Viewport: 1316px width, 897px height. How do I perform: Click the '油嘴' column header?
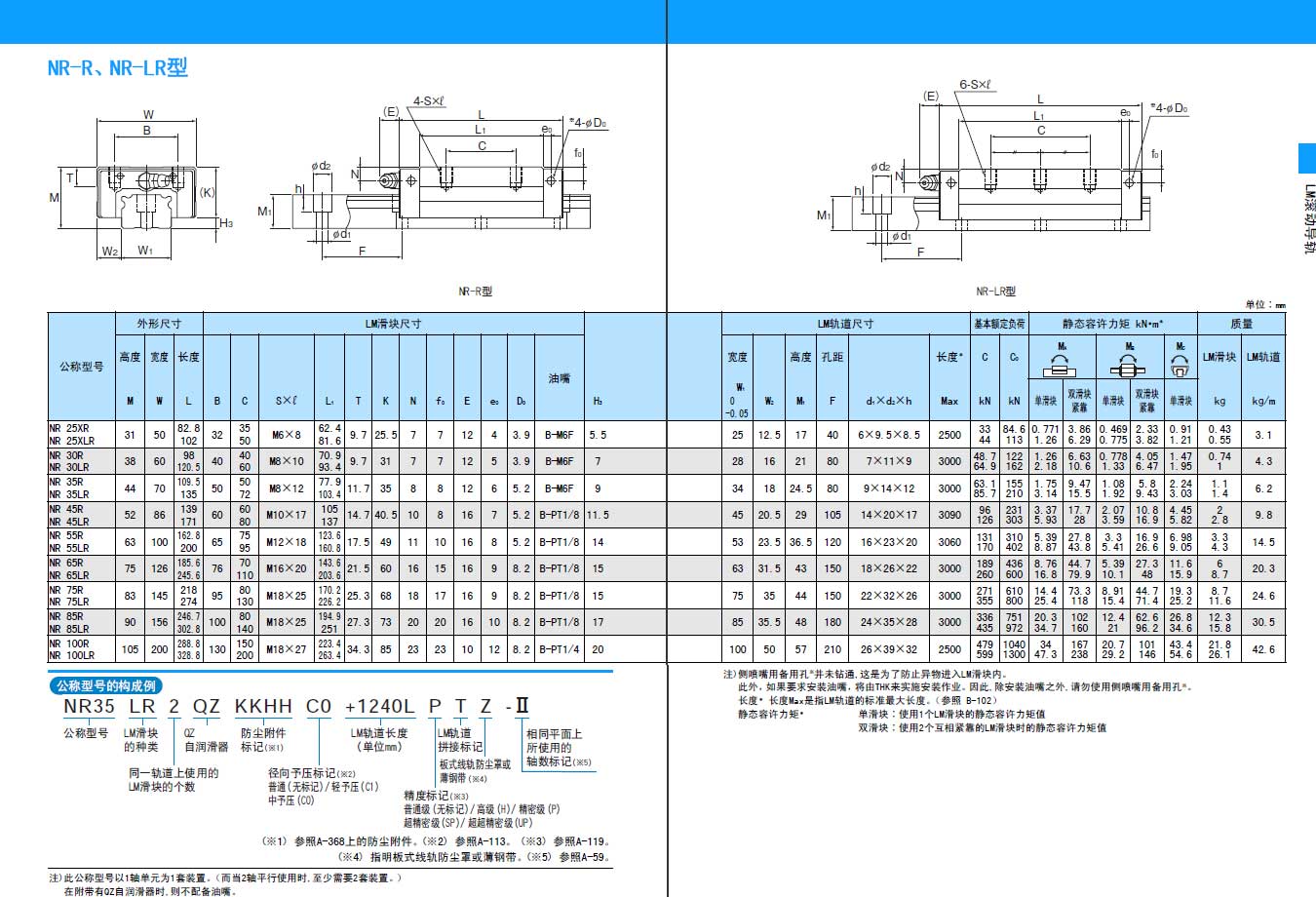(560, 378)
